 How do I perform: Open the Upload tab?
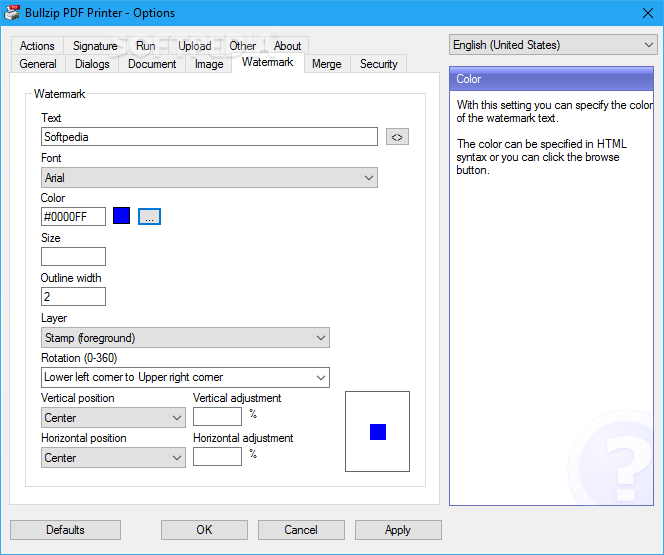(194, 46)
